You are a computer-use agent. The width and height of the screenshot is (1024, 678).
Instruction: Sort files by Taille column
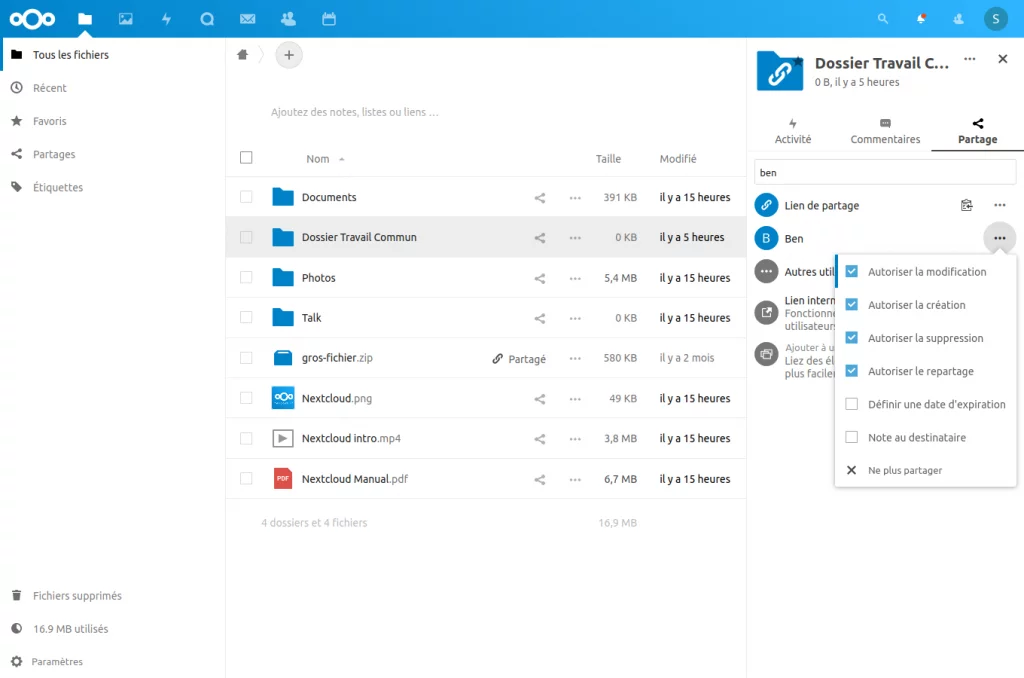(608, 159)
